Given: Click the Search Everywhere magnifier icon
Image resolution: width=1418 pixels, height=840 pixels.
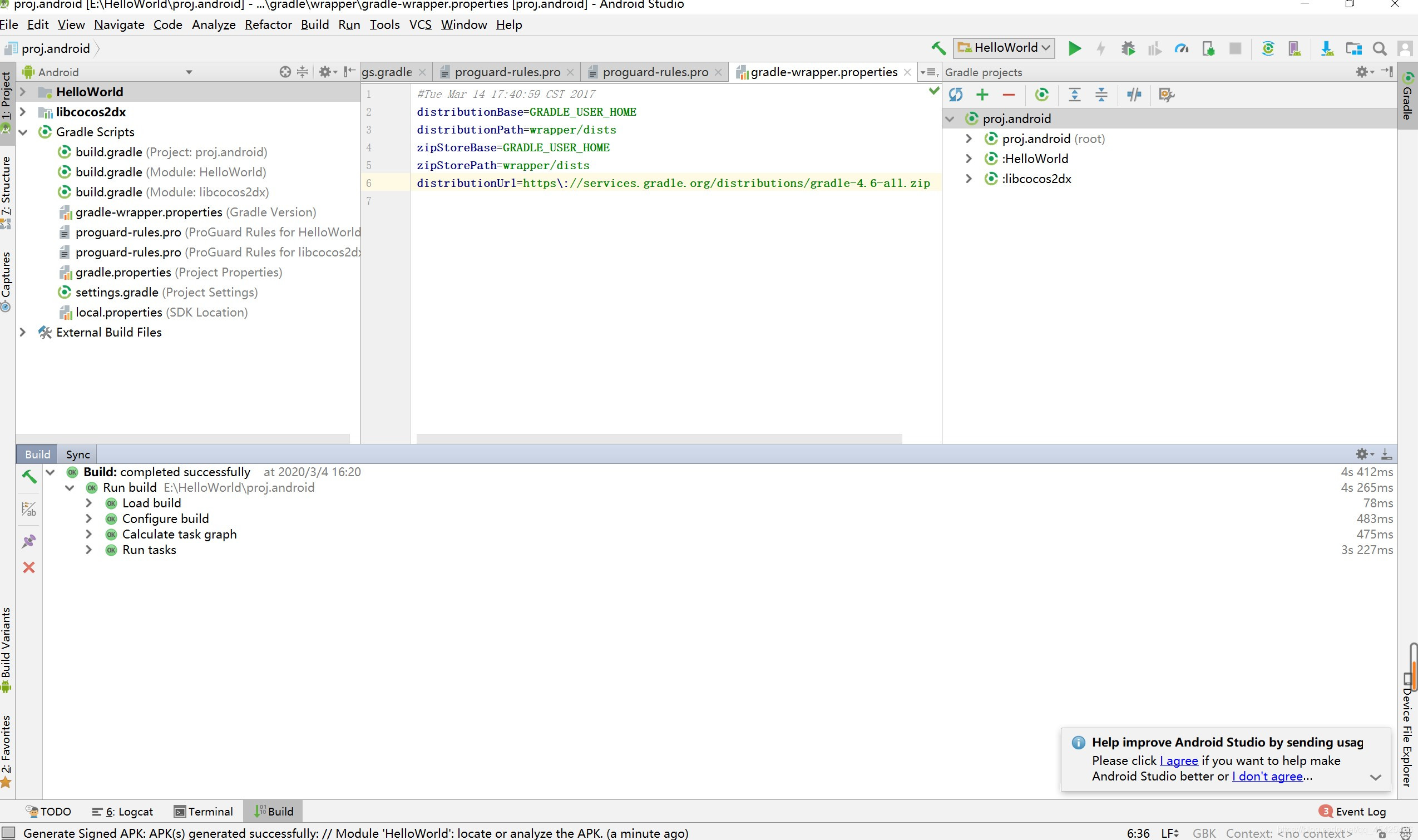Looking at the screenshot, I should (x=1380, y=49).
